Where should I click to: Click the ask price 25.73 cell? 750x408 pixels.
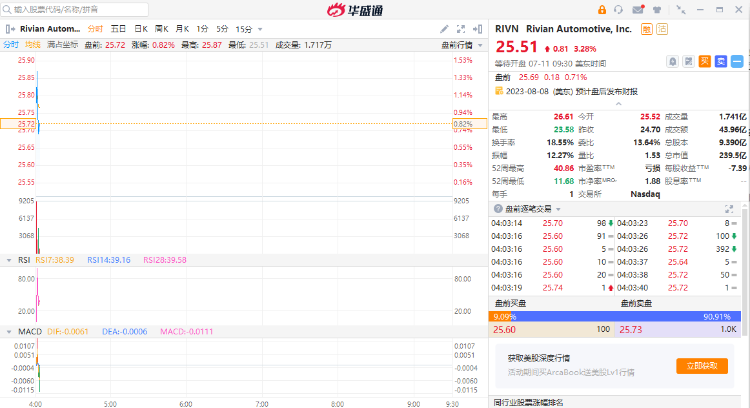pos(677,330)
